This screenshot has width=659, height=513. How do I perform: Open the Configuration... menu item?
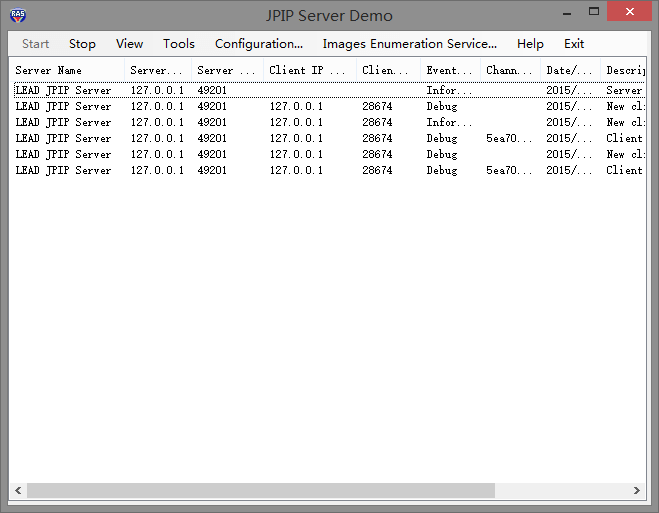(x=259, y=44)
